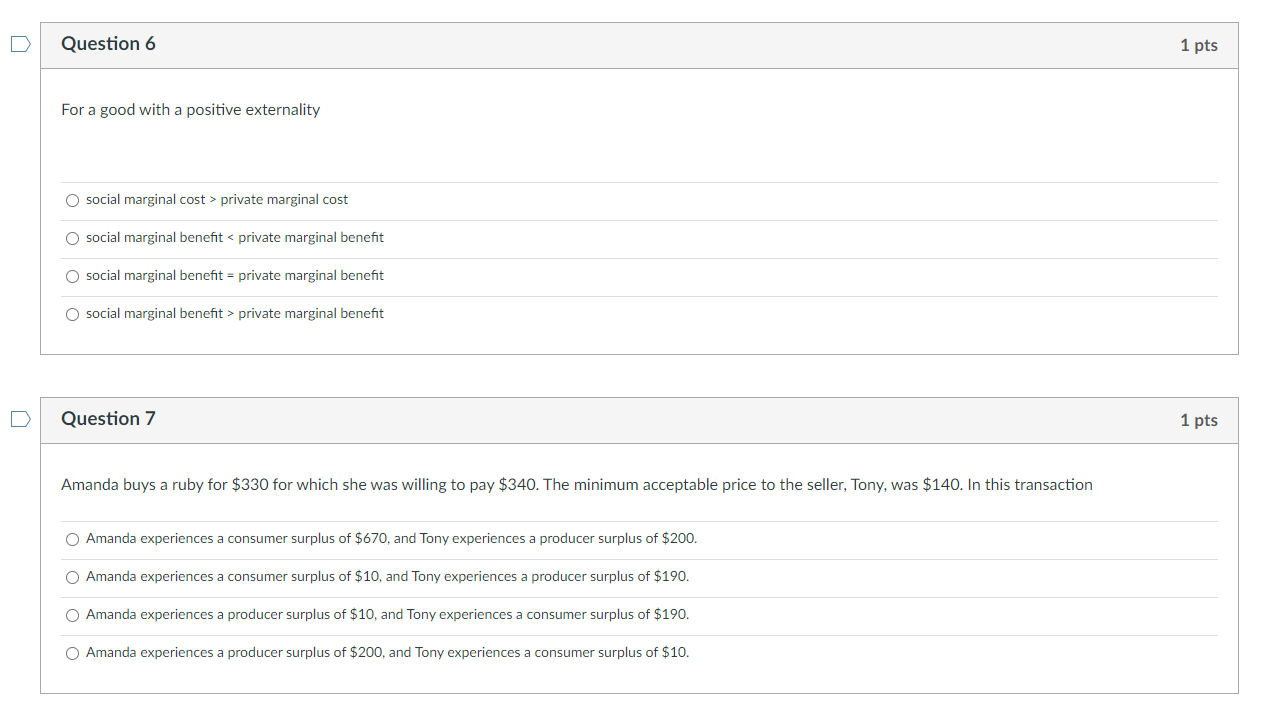Select 'social marginal benefit > private marginal benefit'
The image size is (1282, 715).
[72, 314]
